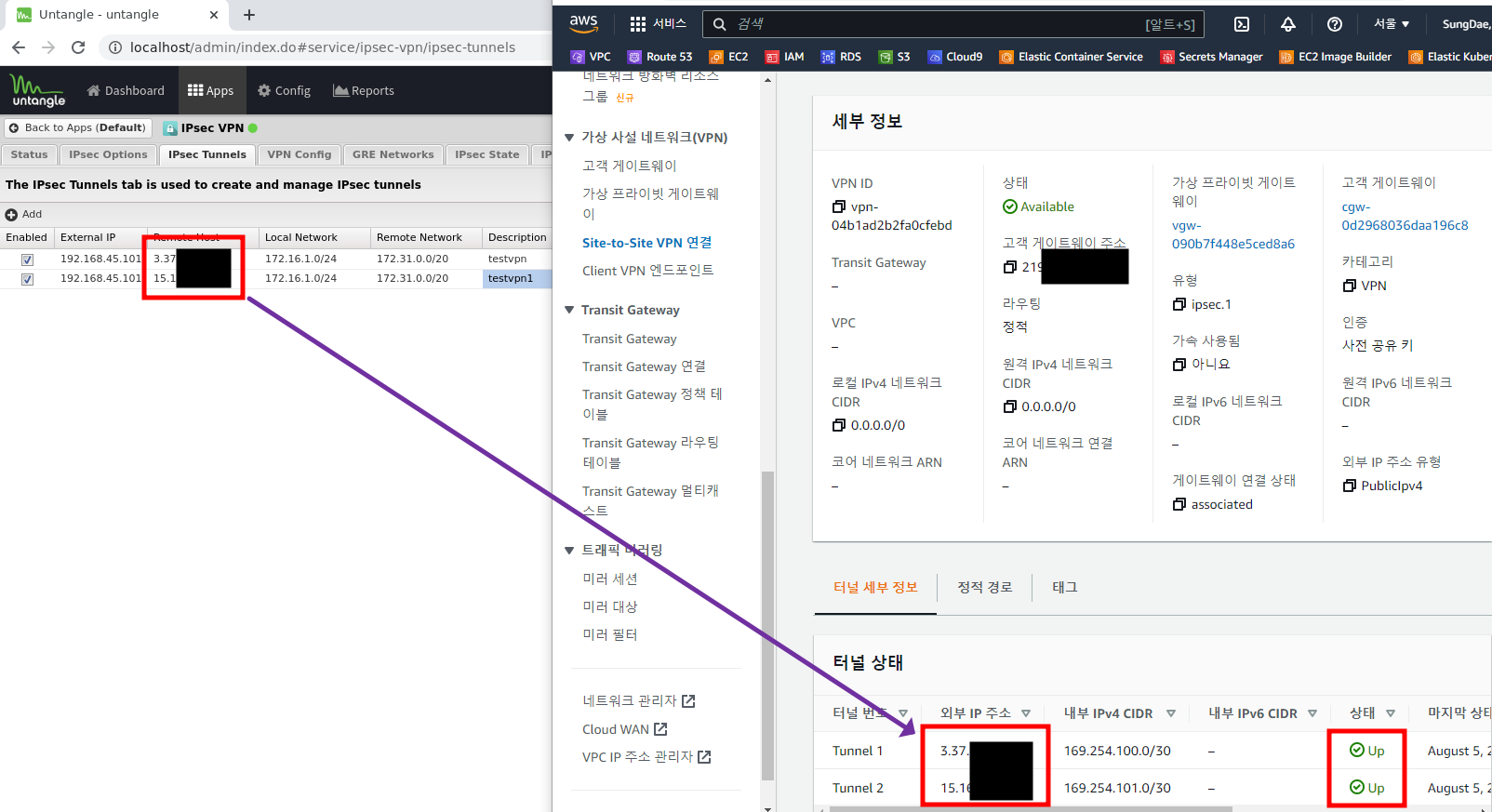Viewport: 1492px width, 812px height.
Task: Click the AWS logo home icon
Action: tap(583, 23)
